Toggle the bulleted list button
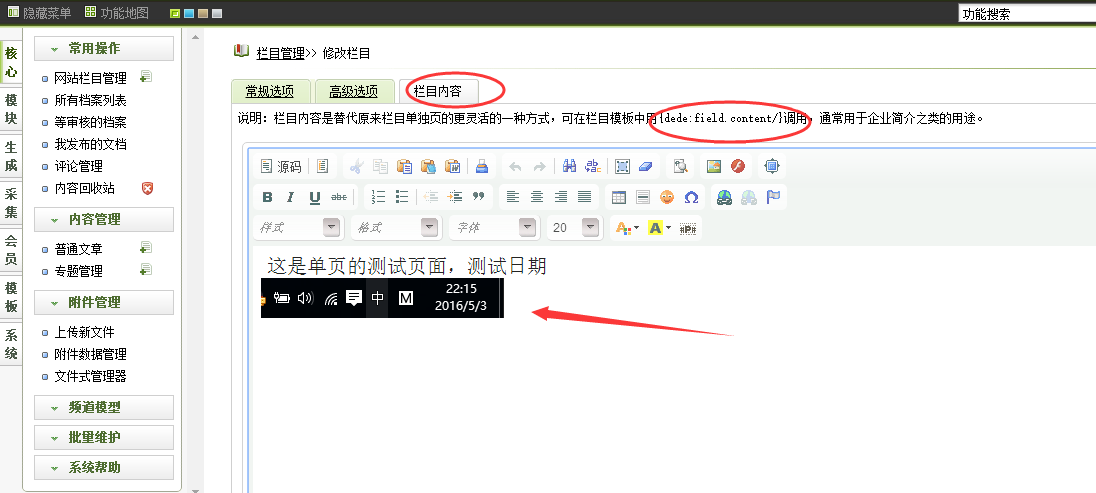Screen dimensions: 1096x493 click(x=402, y=197)
